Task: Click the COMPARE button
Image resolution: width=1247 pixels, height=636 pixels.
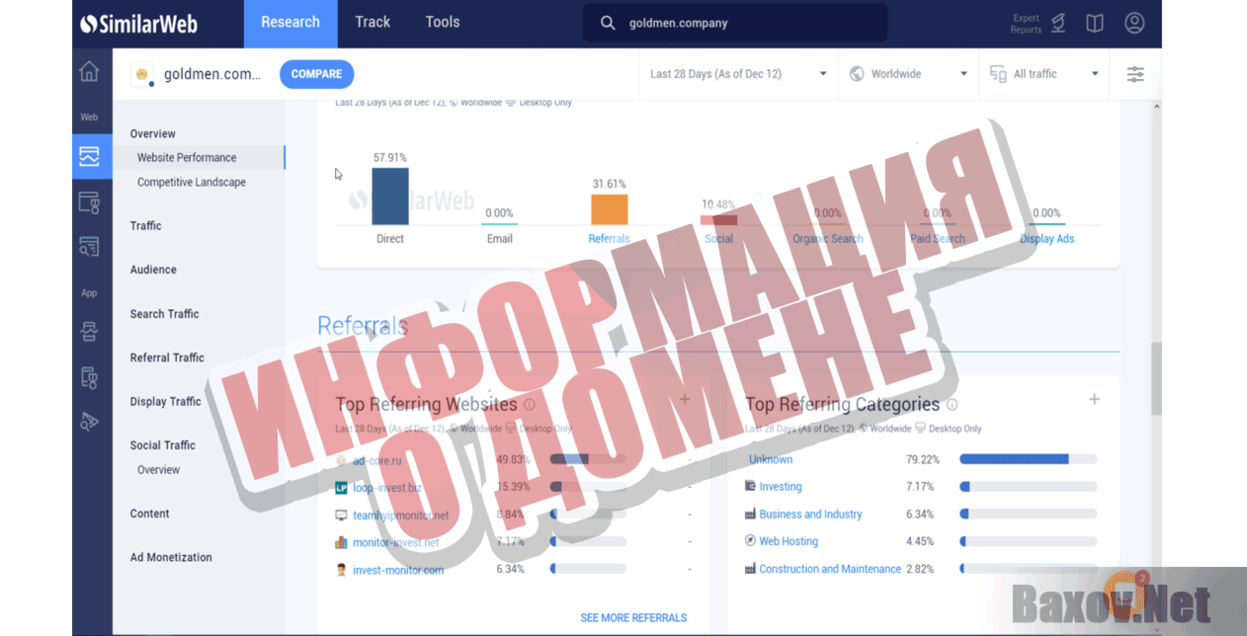Action: (x=317, y=74)
